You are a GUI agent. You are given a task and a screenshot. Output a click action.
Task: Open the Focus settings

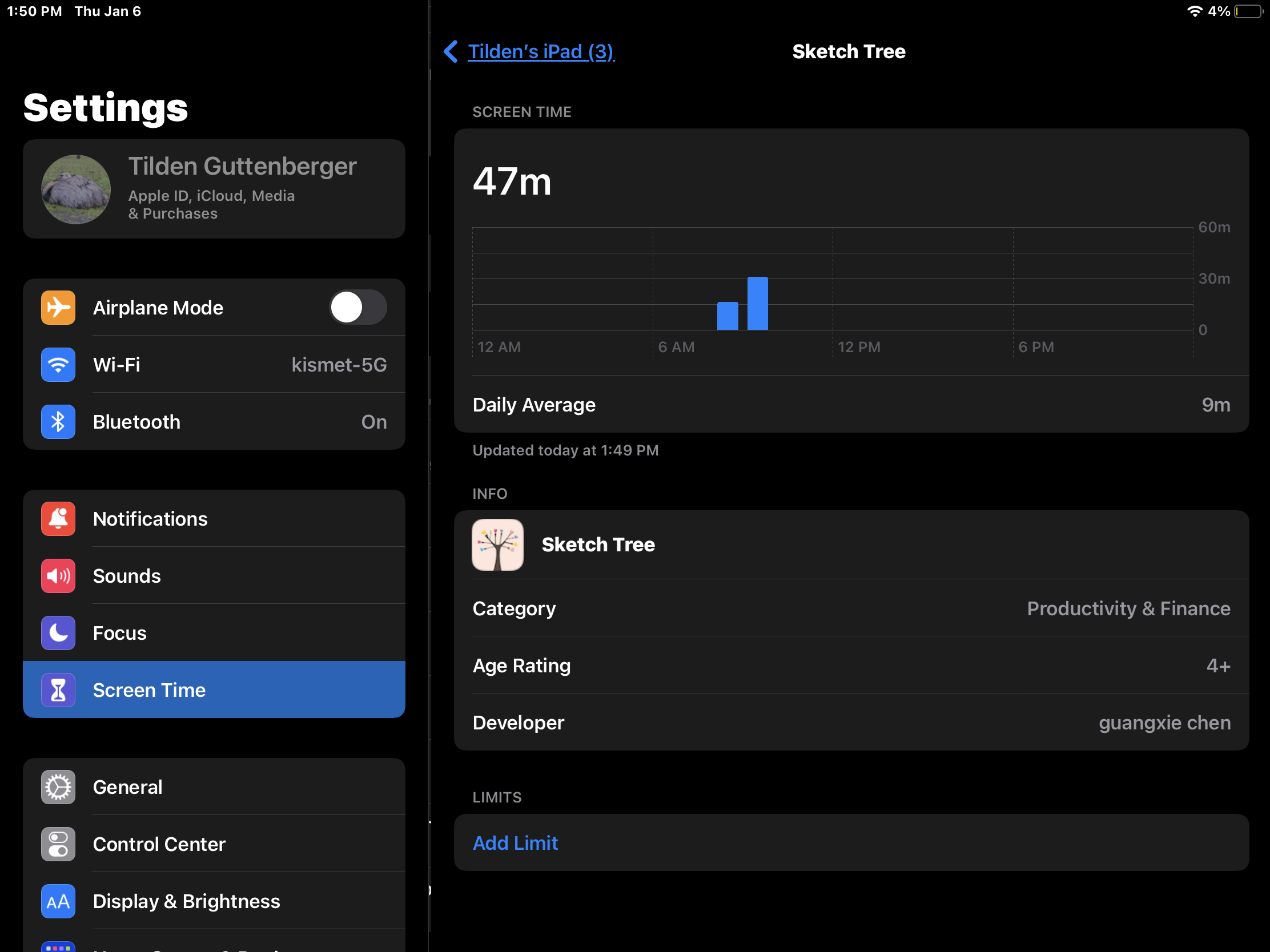[214, 633]
